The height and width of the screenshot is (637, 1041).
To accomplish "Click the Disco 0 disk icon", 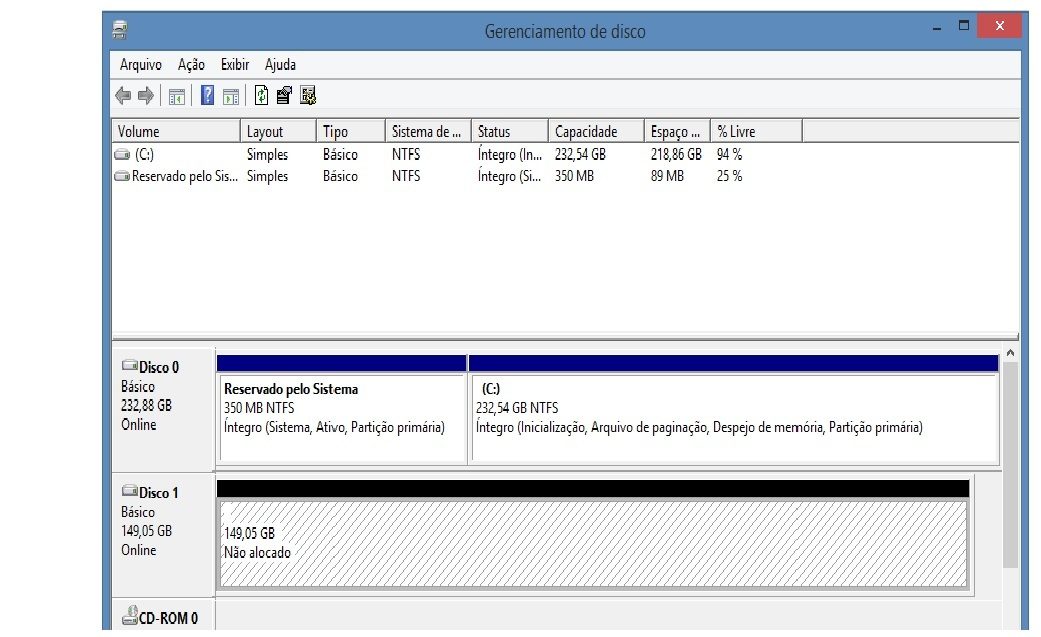I will tap(129, 365).
